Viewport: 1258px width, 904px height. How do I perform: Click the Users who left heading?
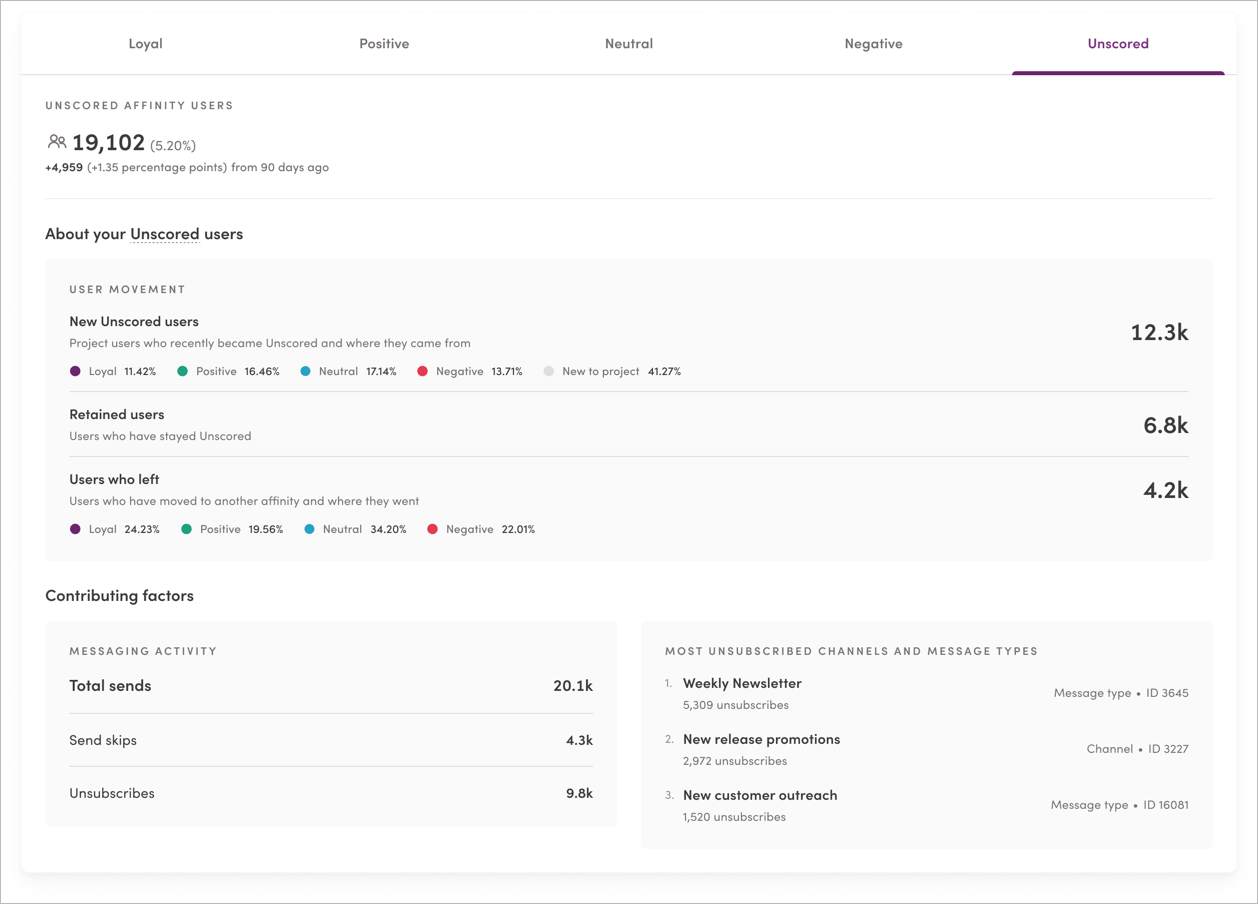pyautogui.click(x=114, y=479)
